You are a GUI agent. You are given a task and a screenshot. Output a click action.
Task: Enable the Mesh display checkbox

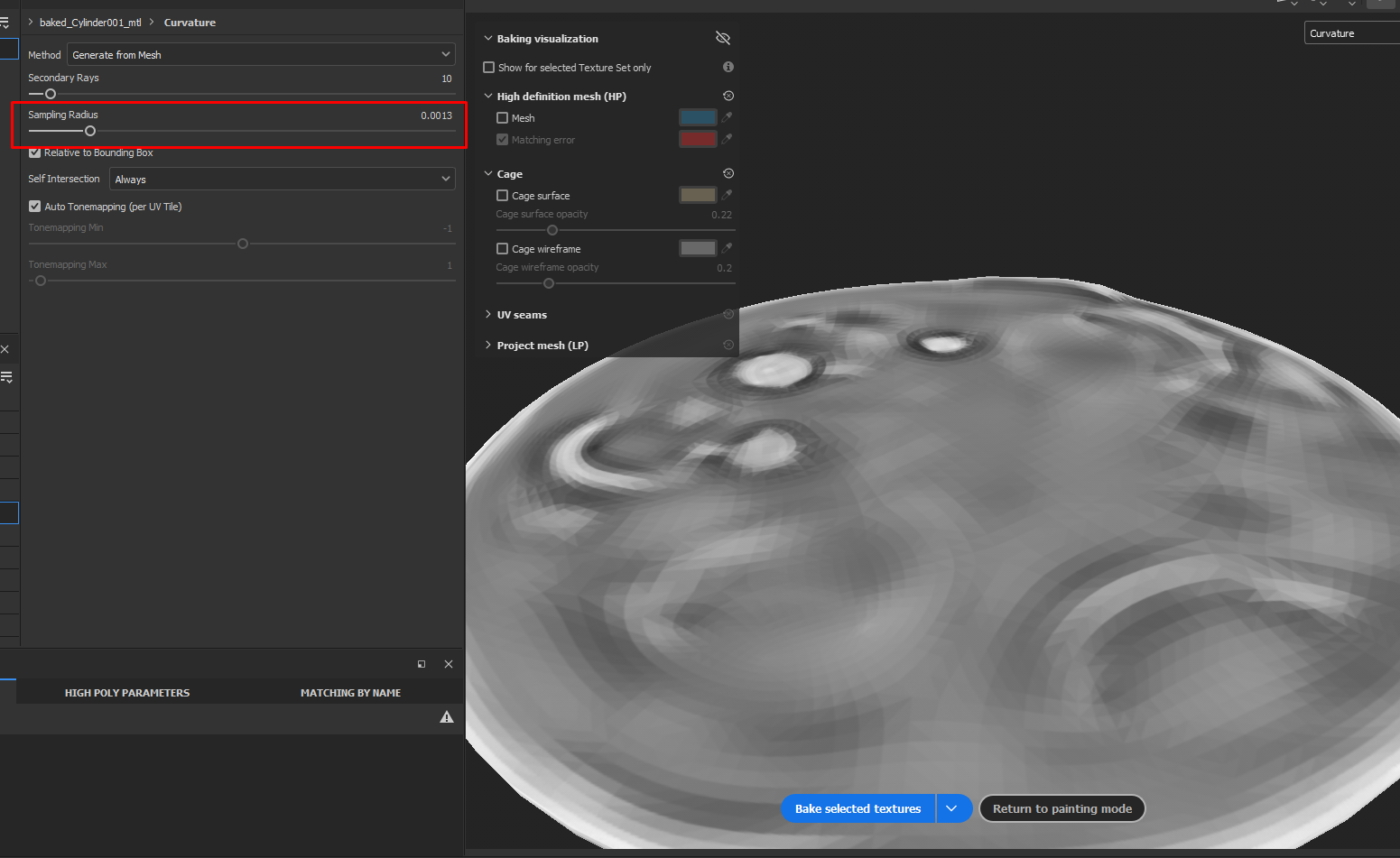(502, 117)
